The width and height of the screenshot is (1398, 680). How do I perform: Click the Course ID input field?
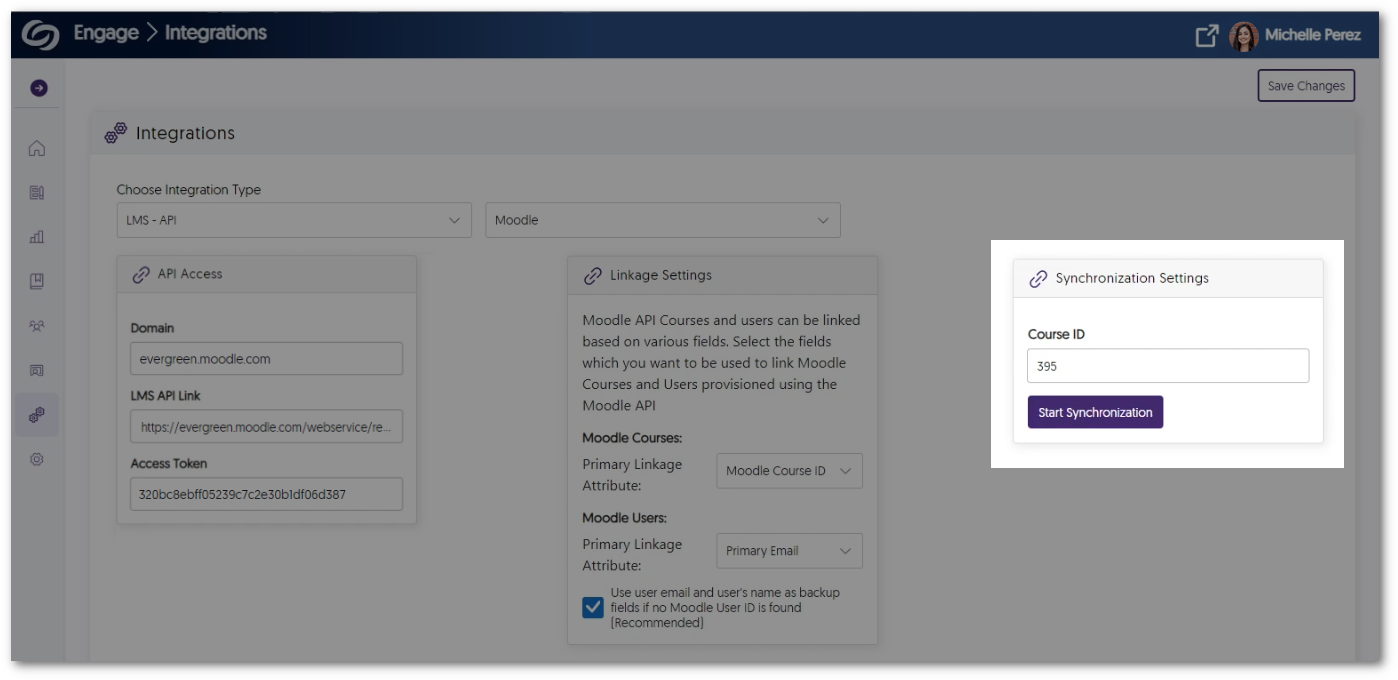pyautogui.click(x=1167, y=365)
